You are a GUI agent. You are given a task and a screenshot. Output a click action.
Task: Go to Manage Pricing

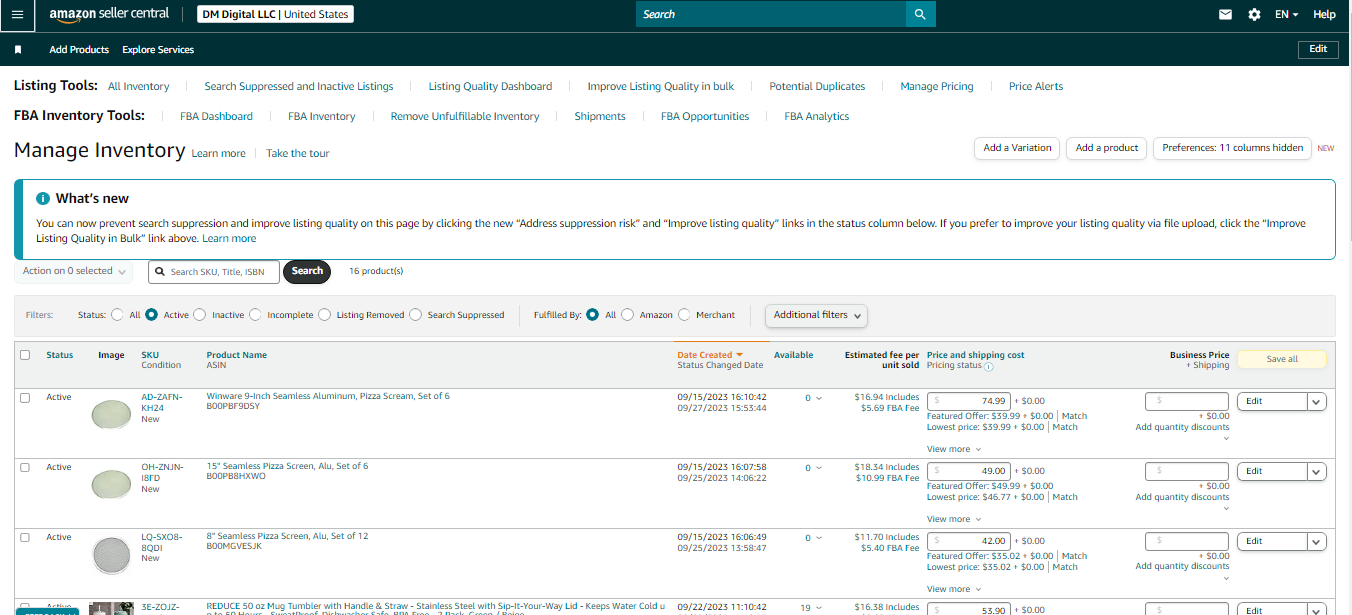(937, 87)
